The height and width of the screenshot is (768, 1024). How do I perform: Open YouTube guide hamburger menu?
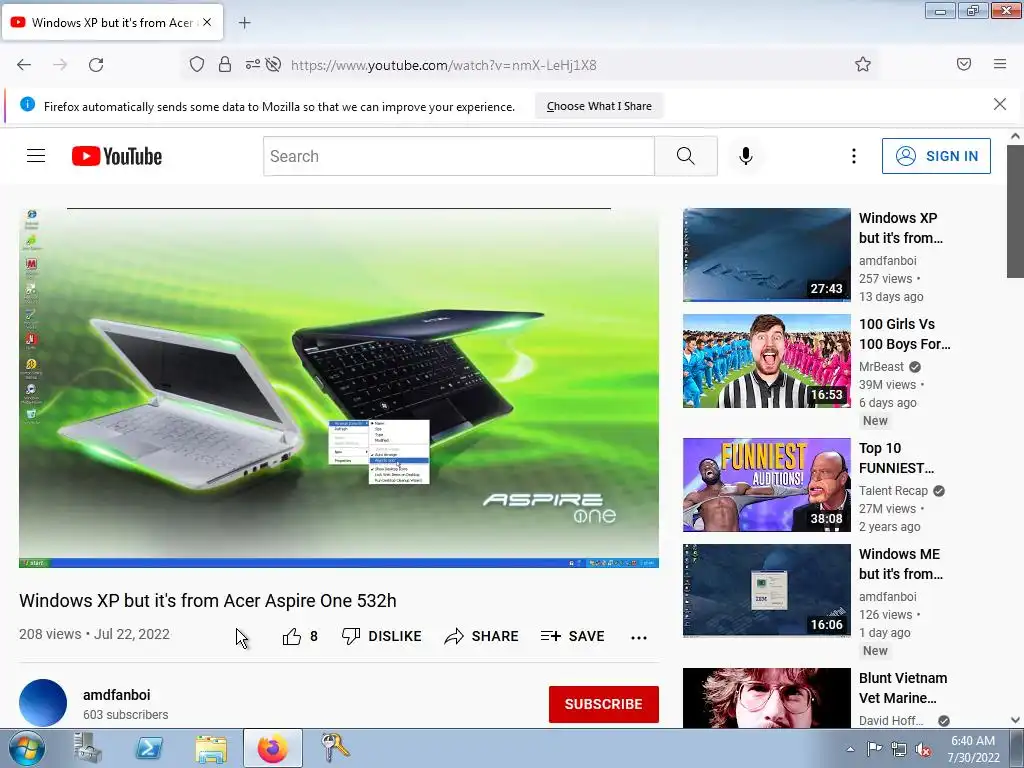pyautogui.click(x=36, y=156)
